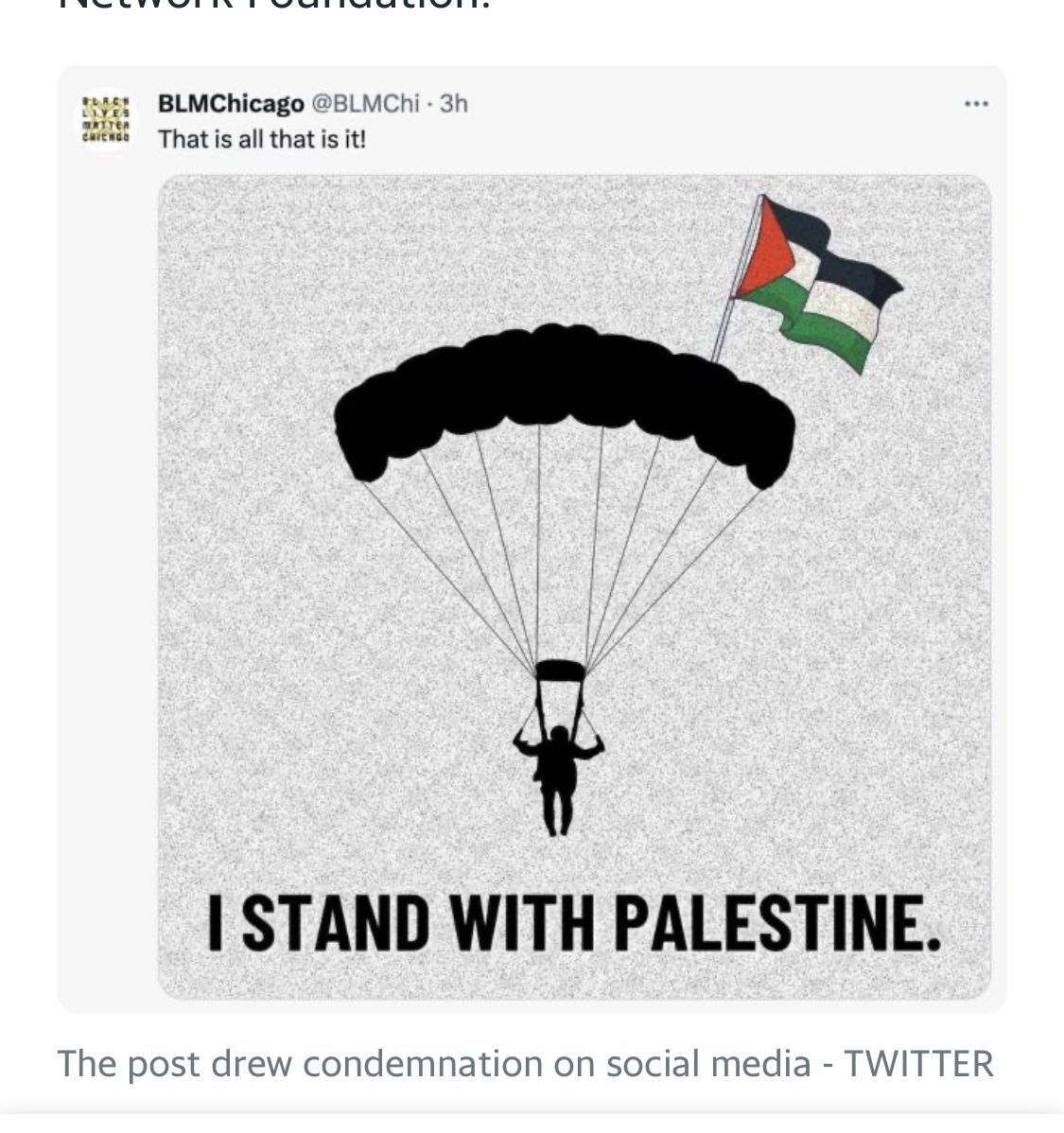1064x1133 pixels.
Task: Click the harness bar above the figure
Action: (x=560, y=671)
